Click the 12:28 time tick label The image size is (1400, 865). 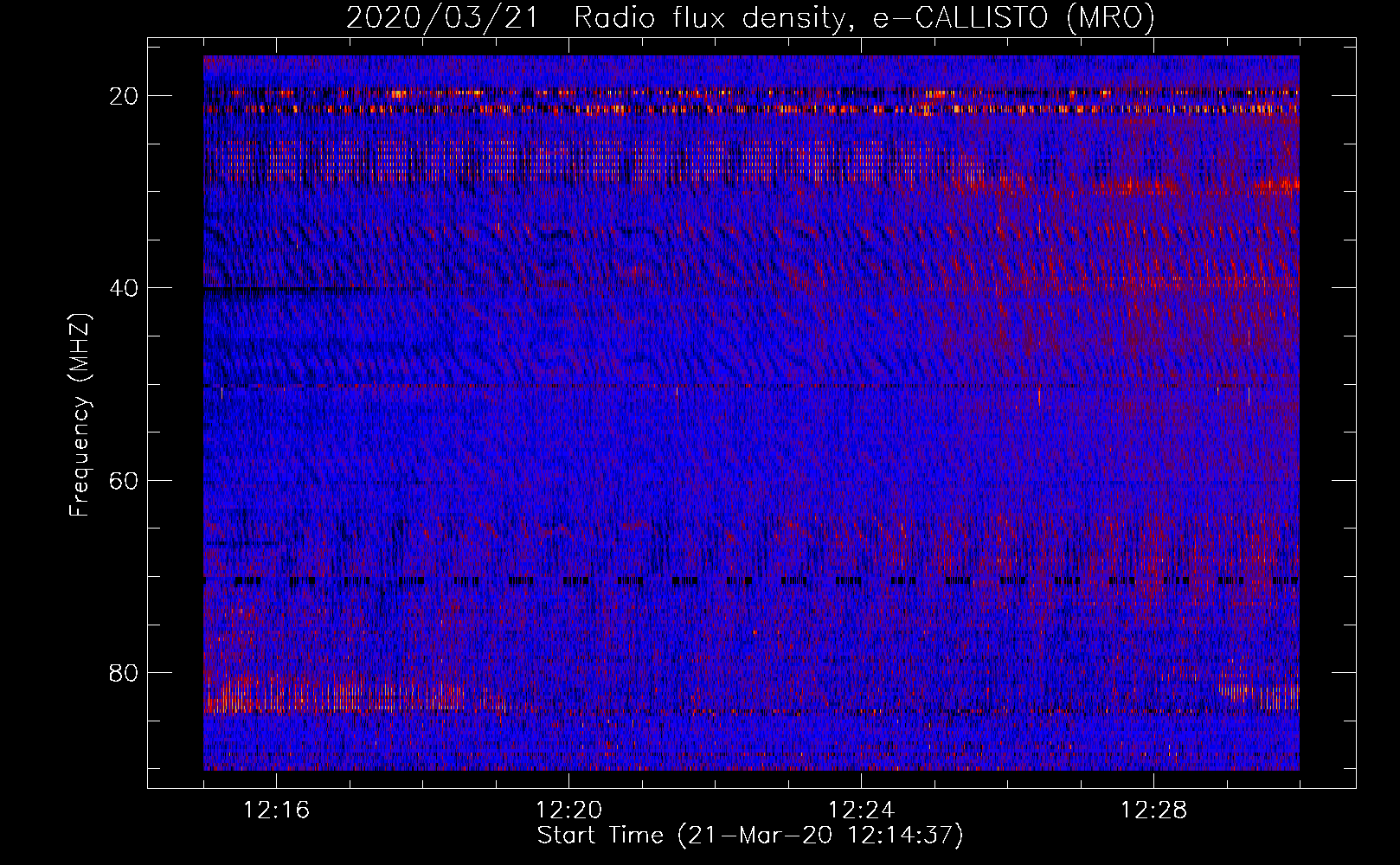pos(1154,811)
